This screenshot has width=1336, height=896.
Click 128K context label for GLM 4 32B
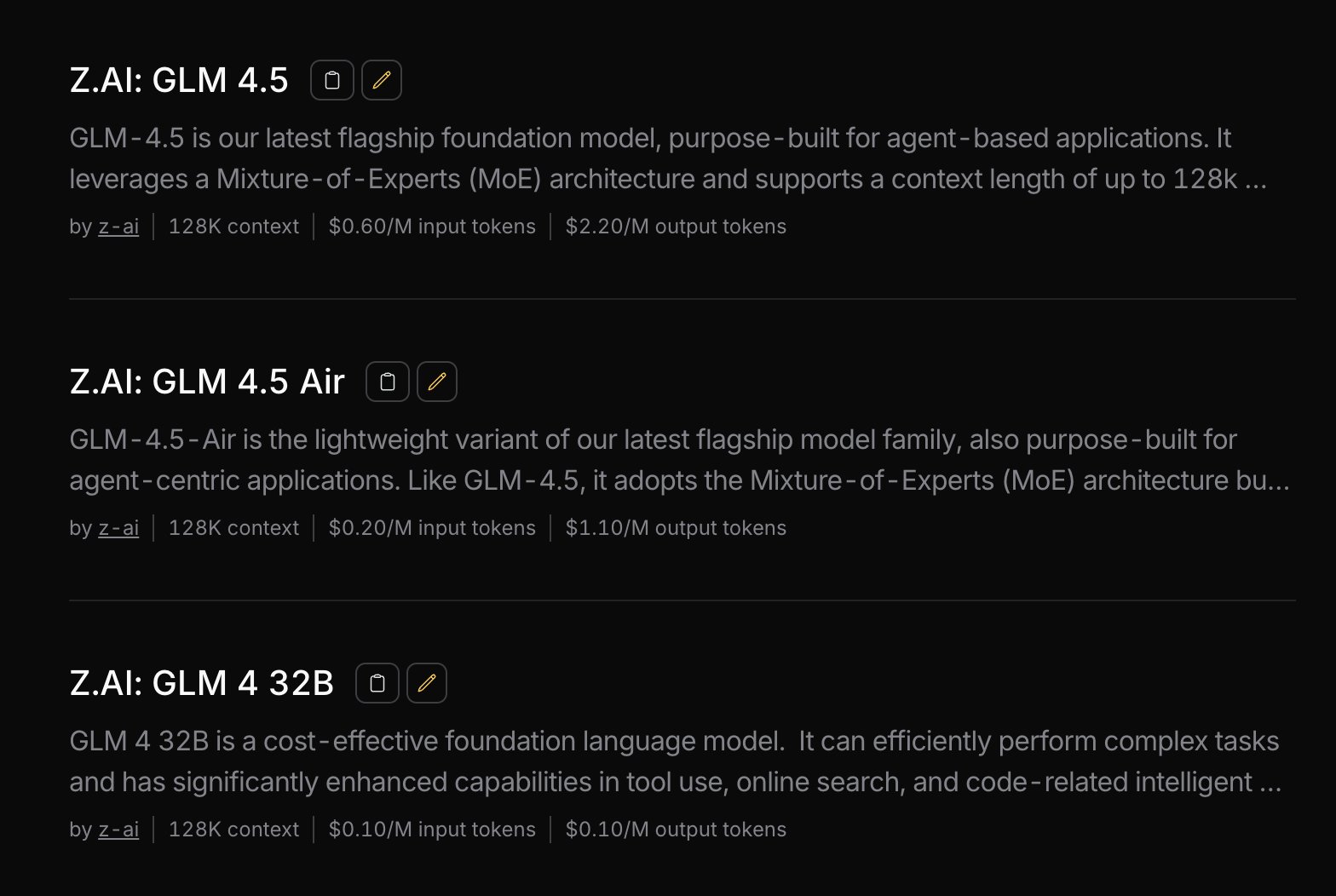[x=233, y=830]
